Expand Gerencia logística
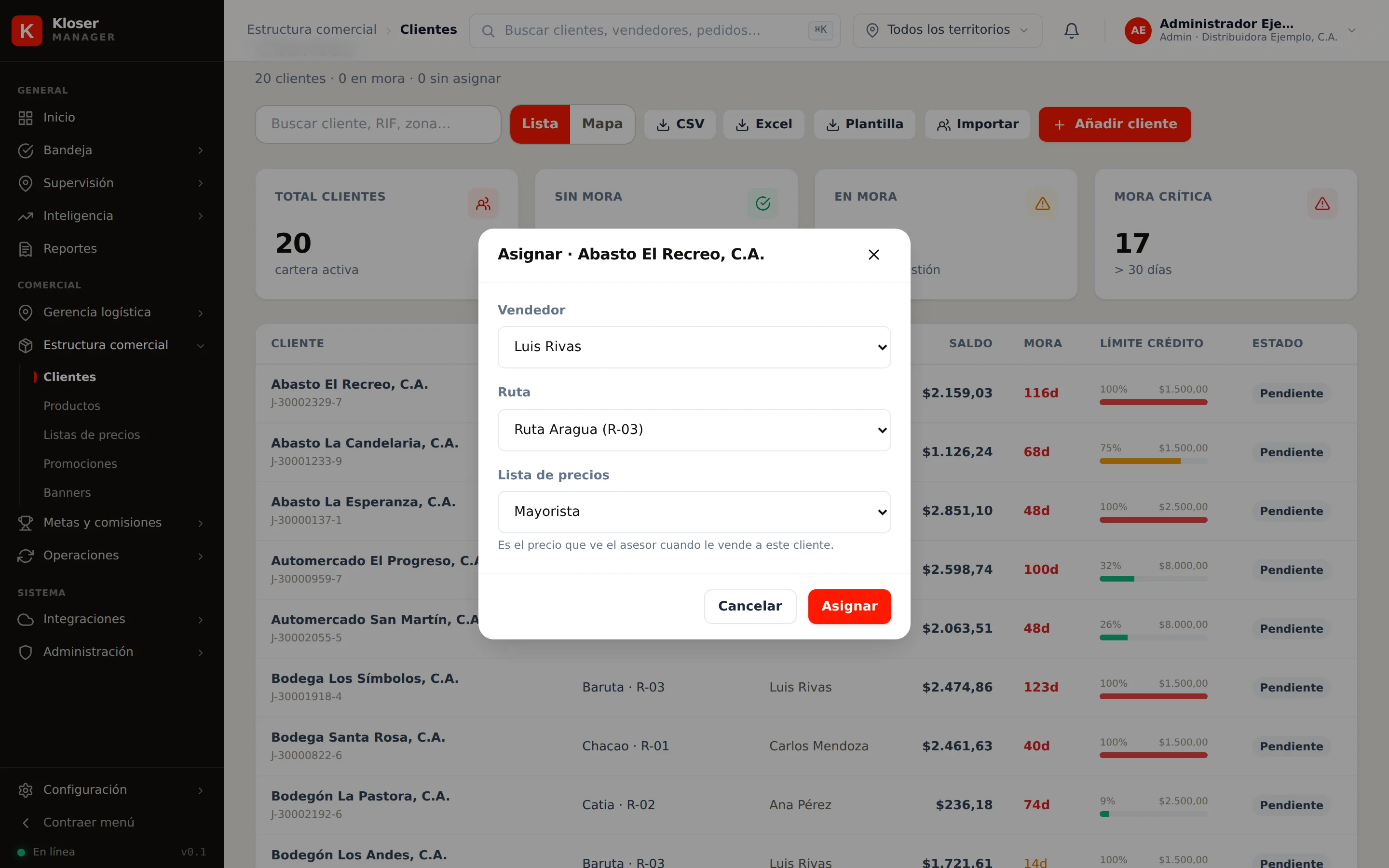Viewport: 1389px width, 868px height. [112, 312]
